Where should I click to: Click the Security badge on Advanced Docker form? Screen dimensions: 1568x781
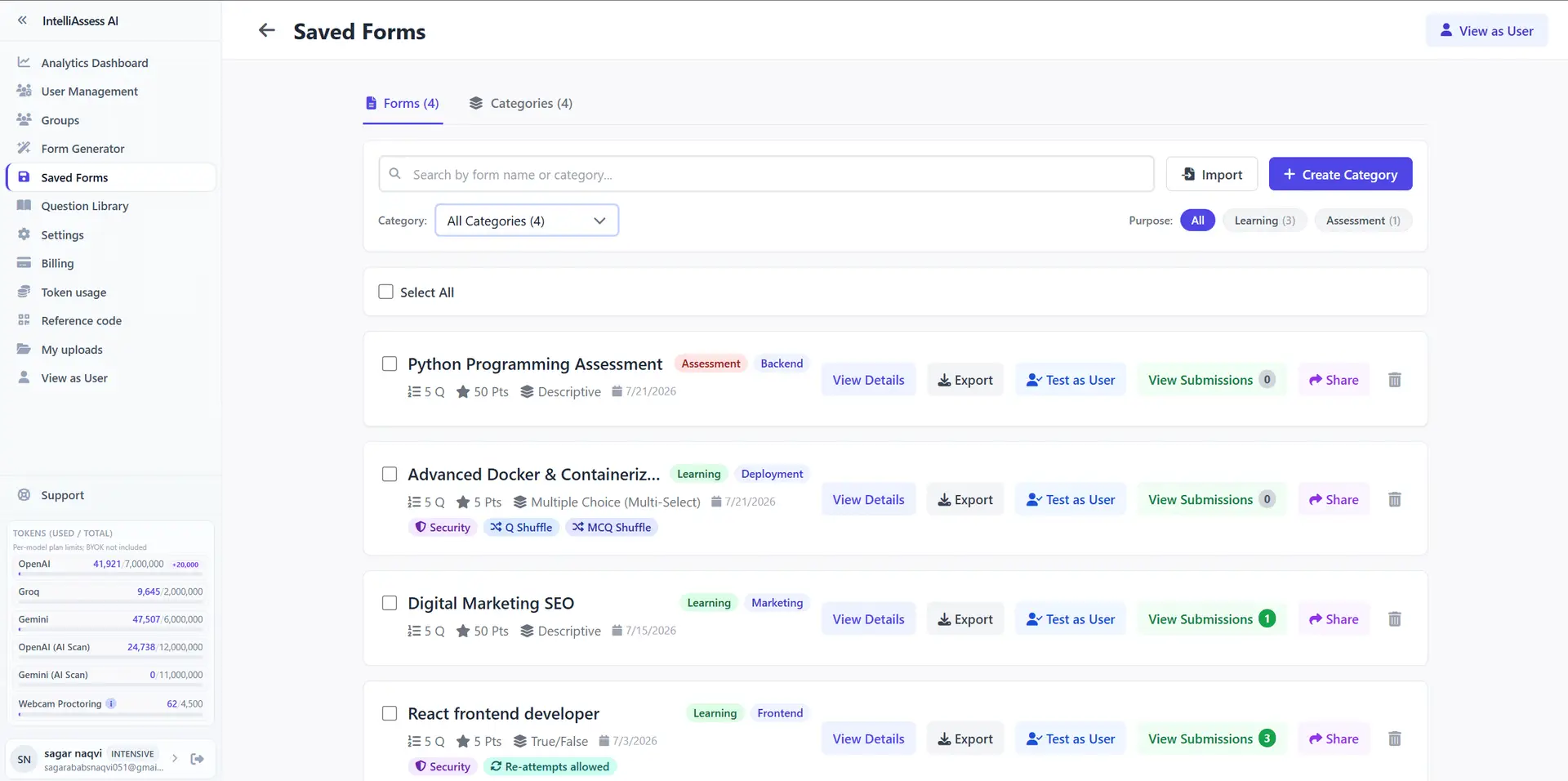[443, 528]
